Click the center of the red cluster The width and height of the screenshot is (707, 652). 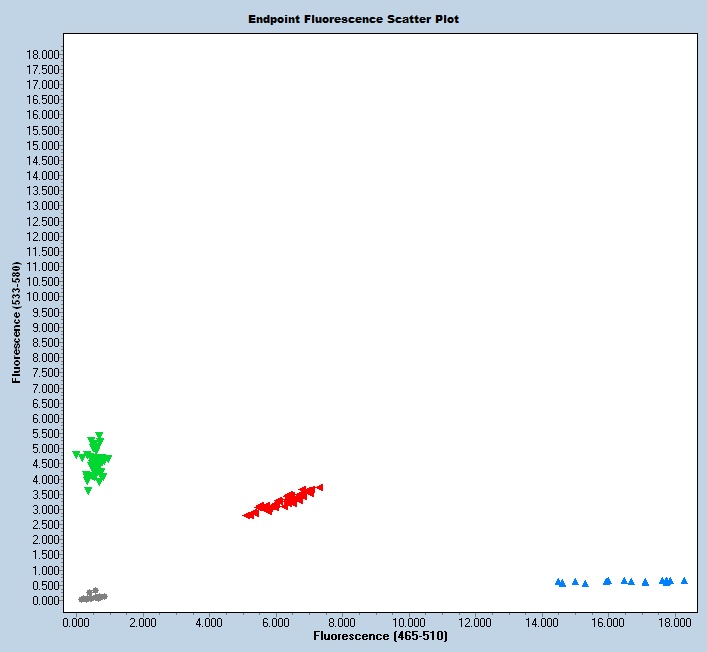(284, 501)
